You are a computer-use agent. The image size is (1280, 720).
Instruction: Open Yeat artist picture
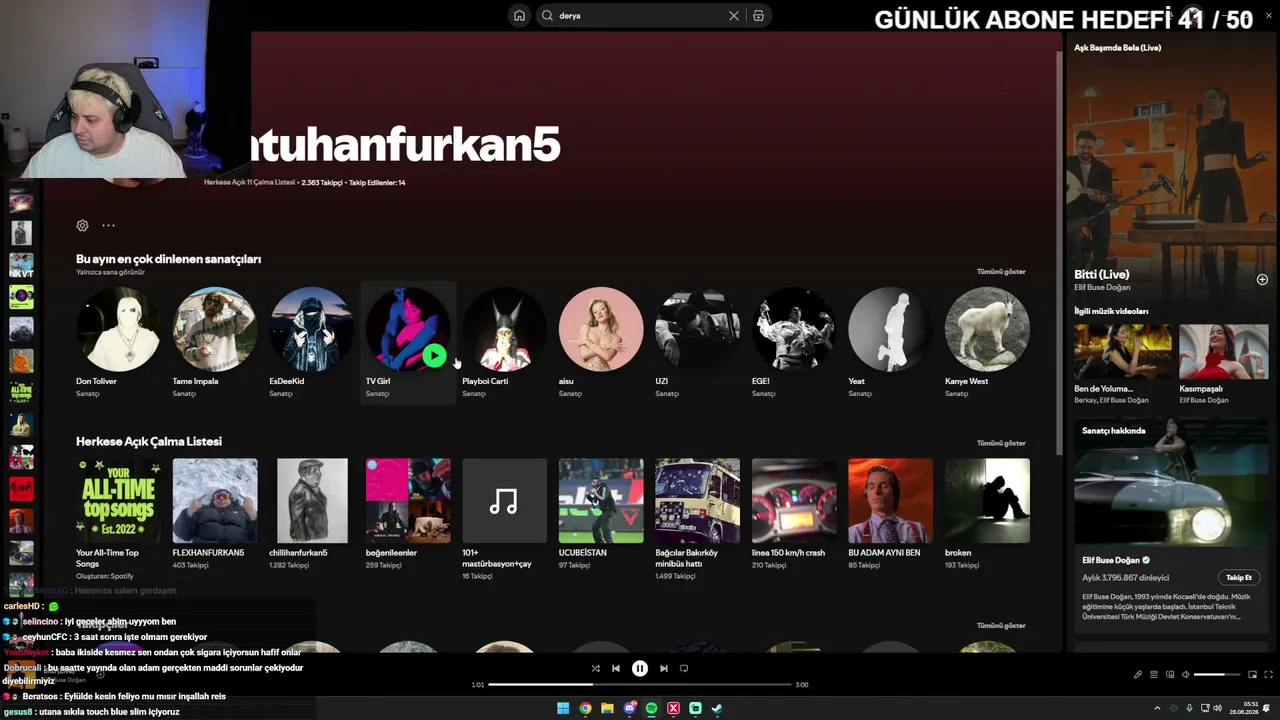point(890,329)
